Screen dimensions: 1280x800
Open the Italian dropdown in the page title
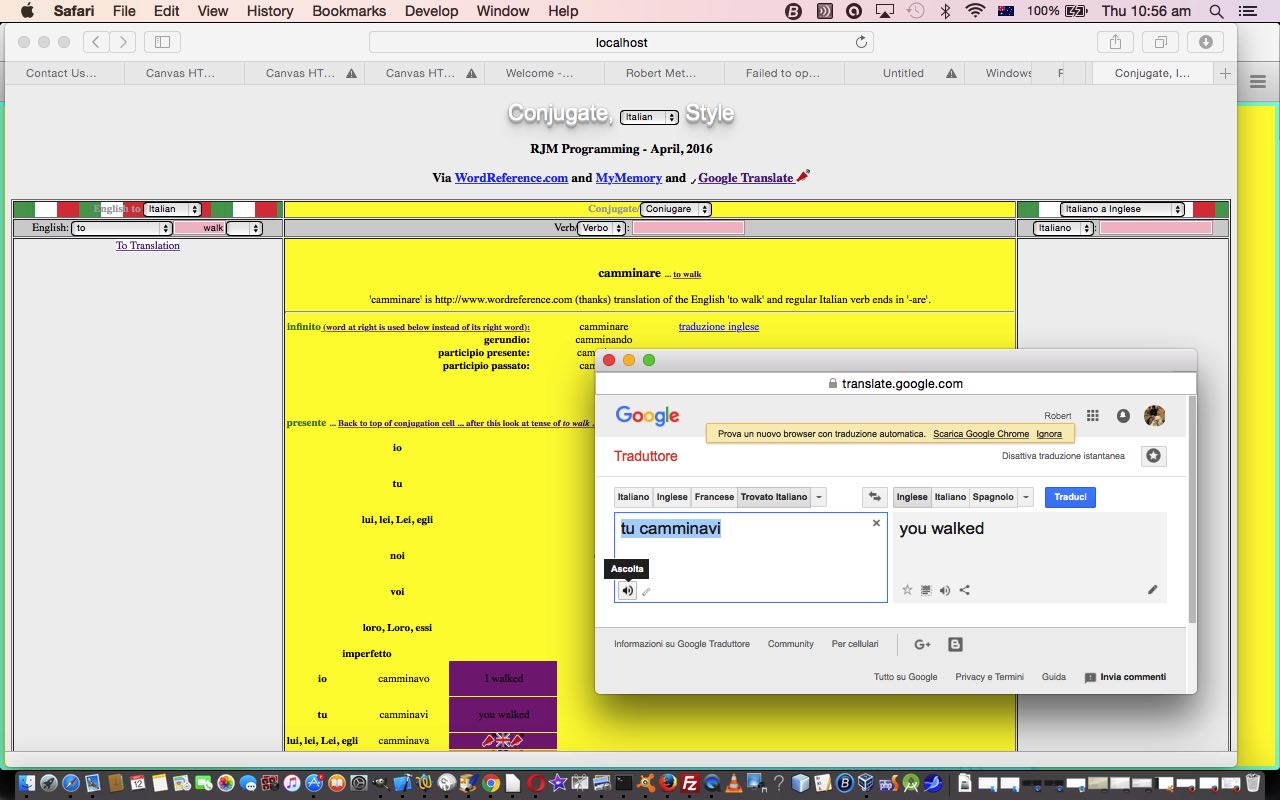[x=649, y=117]
